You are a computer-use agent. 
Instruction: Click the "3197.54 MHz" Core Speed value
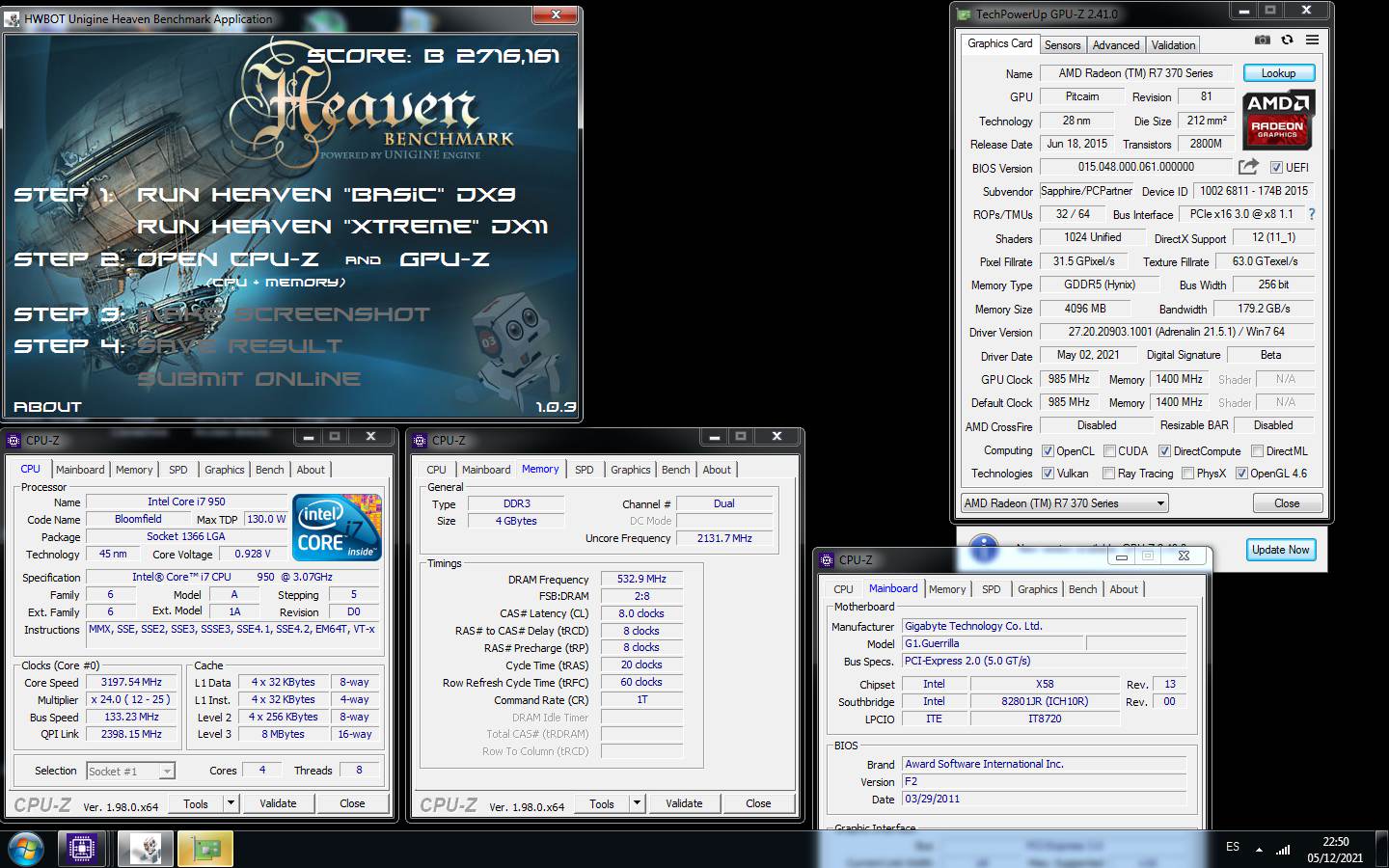point(131,682)
